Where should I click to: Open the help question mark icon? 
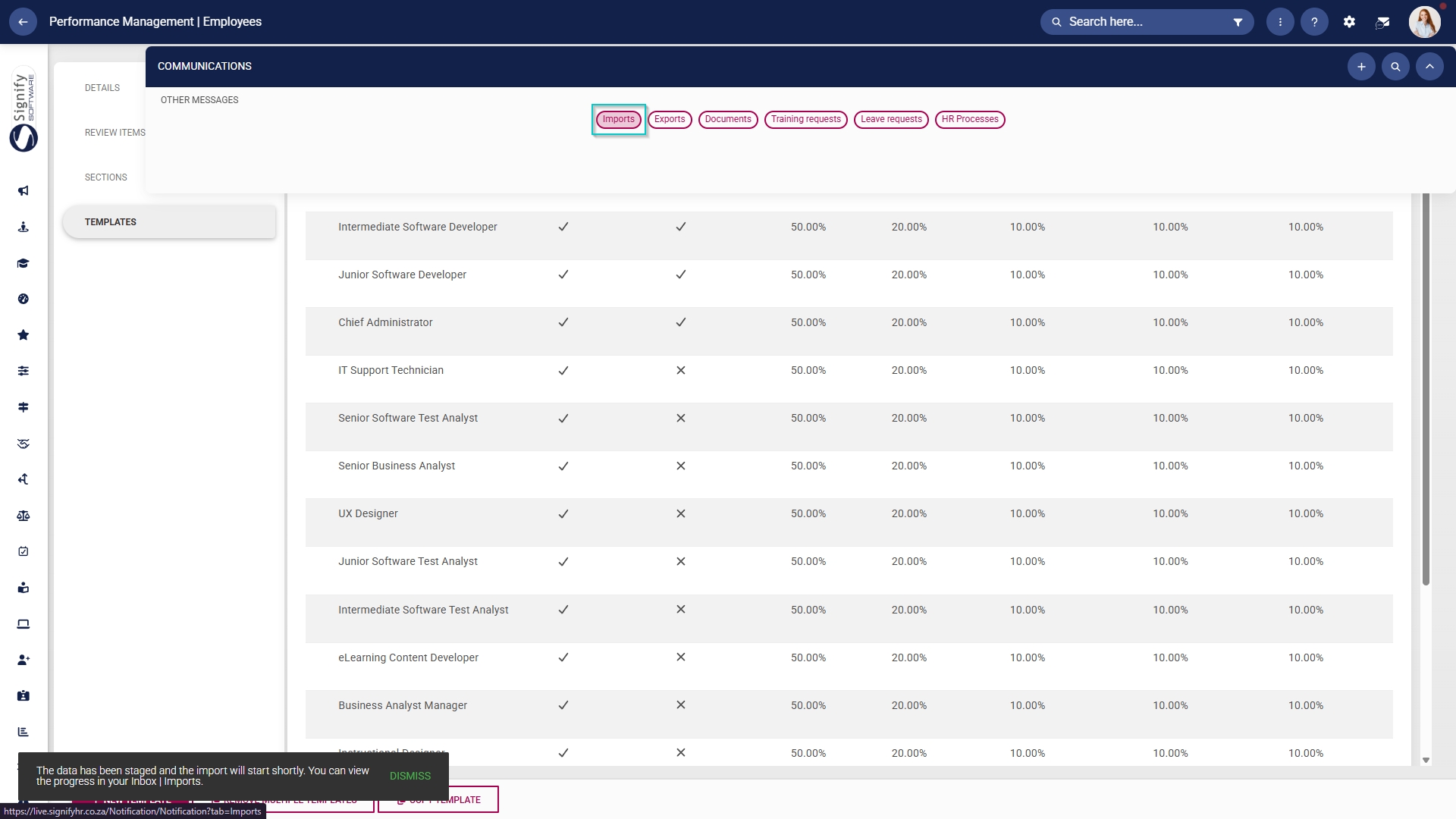tap(1314, 22)
